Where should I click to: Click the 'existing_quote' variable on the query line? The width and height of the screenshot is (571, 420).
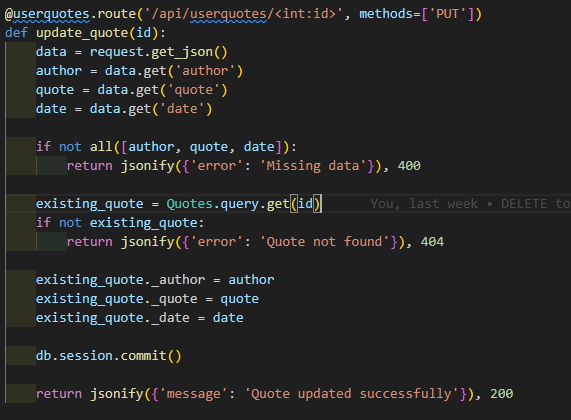pyautogui.click(x=90, y=204)
